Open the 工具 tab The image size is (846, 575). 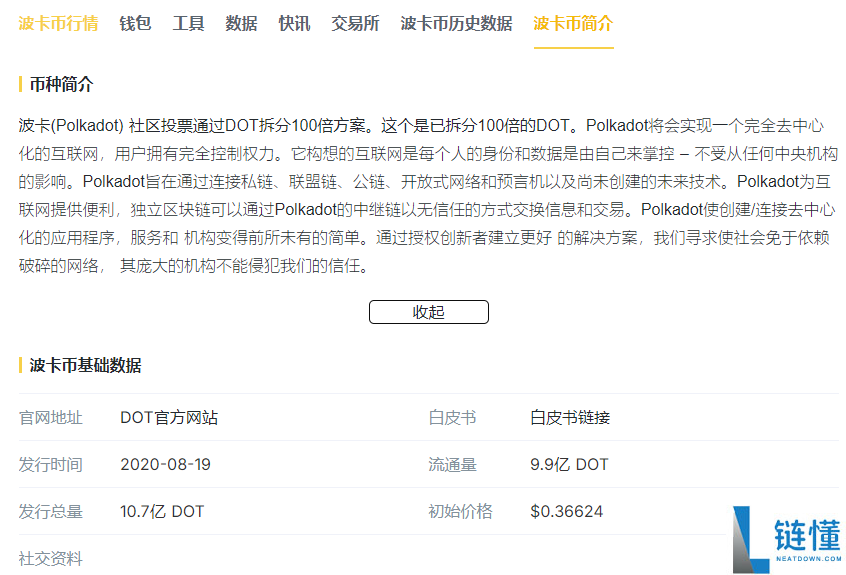pyautogui.click(x=188, y=23)
